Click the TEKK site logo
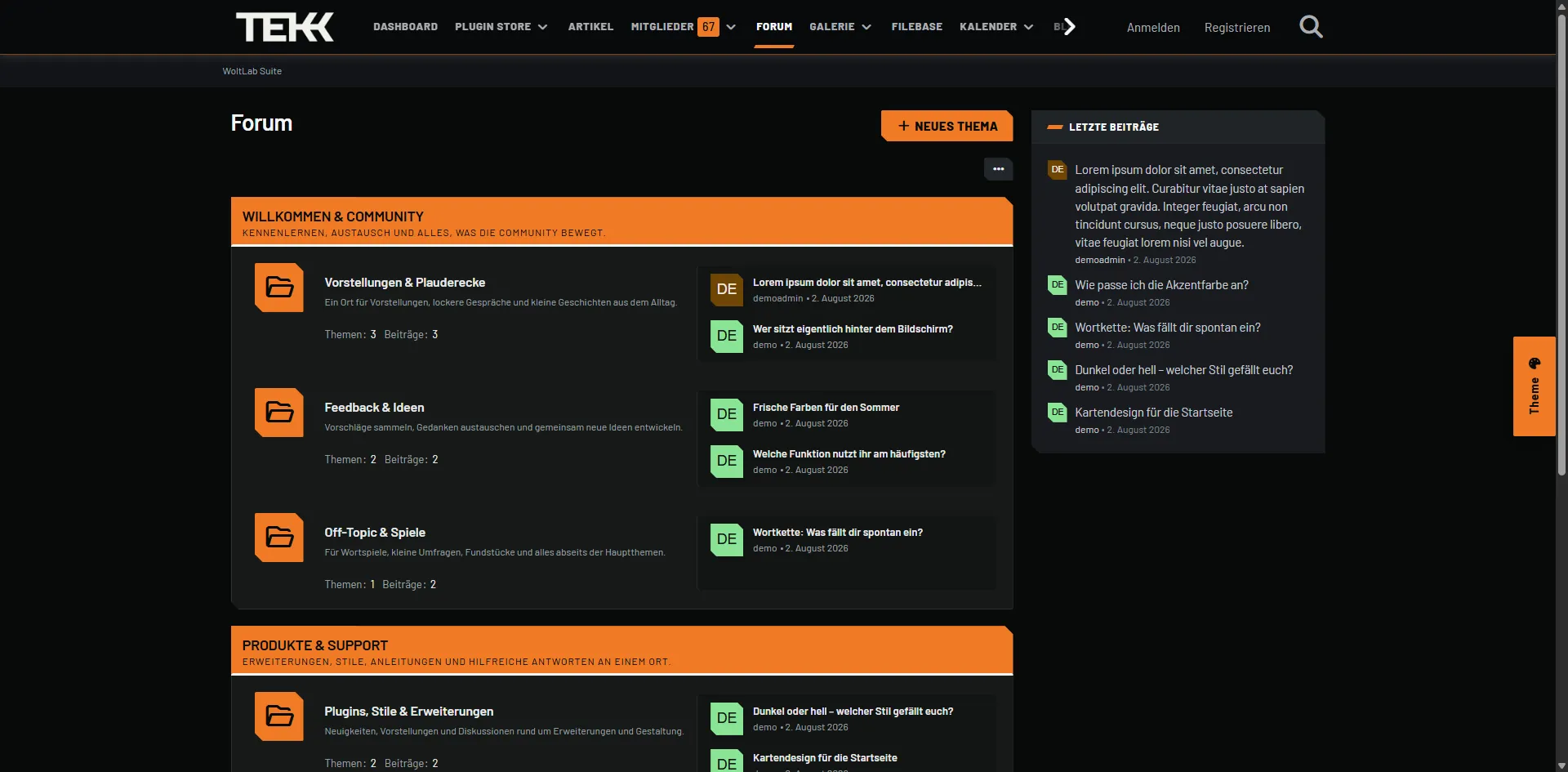The width and height of the screenshot is (1568, 772). click(285, 27)
